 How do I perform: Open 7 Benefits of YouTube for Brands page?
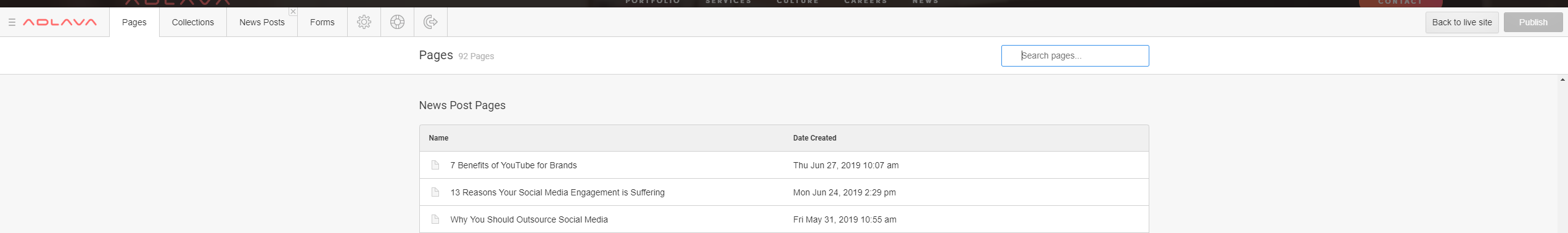[x=514, y=165]
